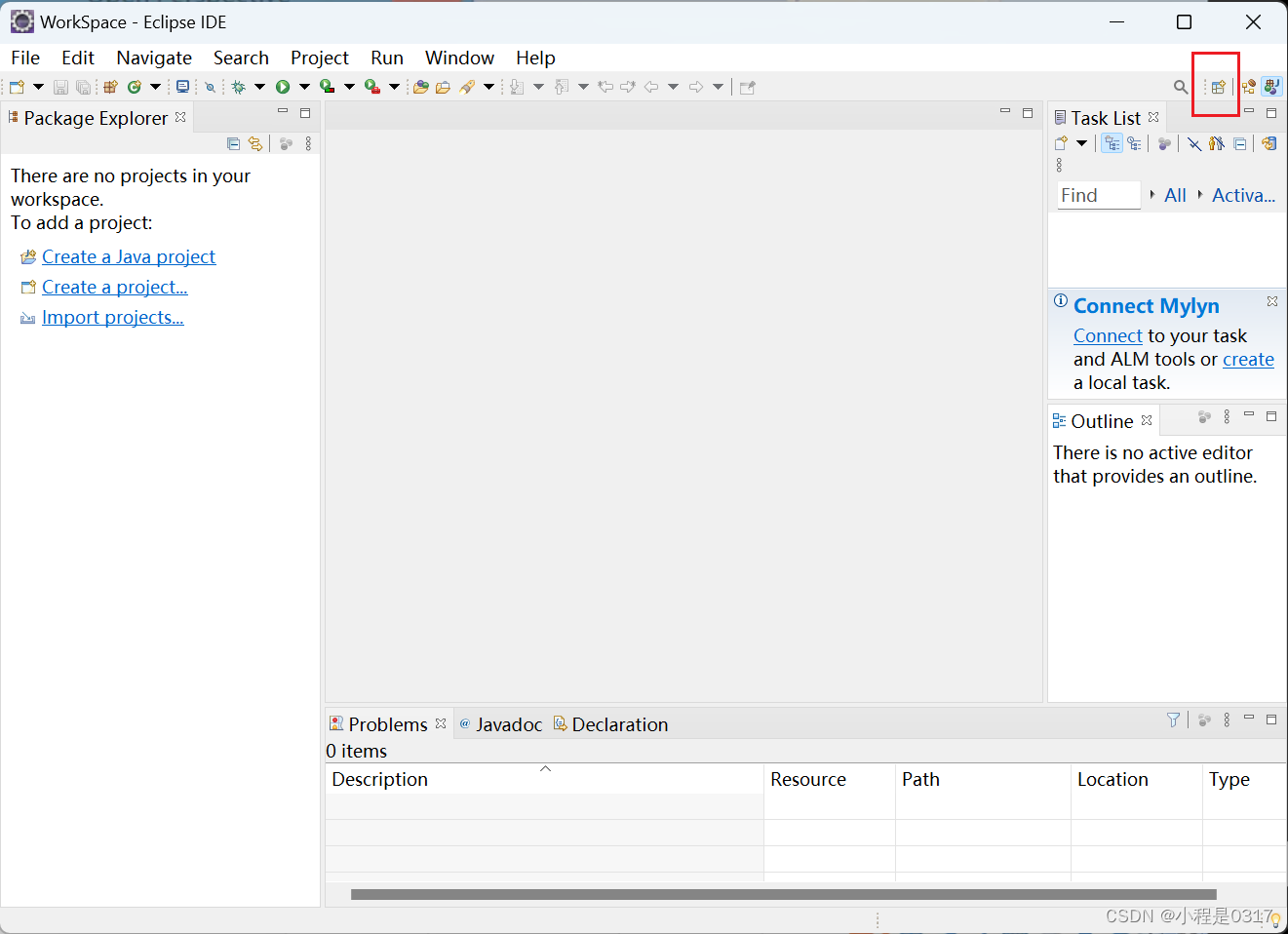Open the External Tools dropdown arrow
The image size is (1288, 934).
(x=394, y=87)
